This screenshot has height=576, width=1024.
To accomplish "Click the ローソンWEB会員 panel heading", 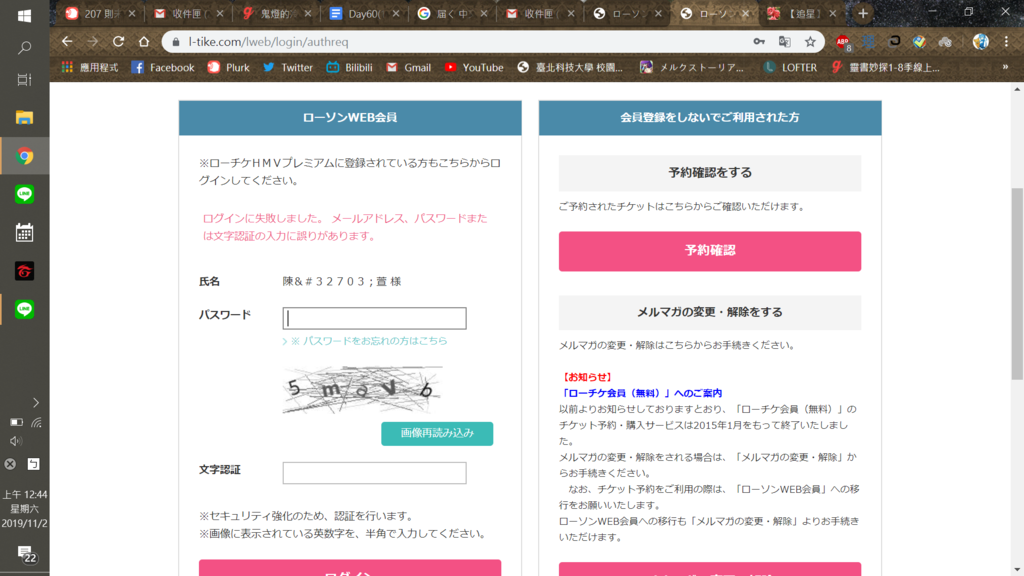I will [350, 118].
